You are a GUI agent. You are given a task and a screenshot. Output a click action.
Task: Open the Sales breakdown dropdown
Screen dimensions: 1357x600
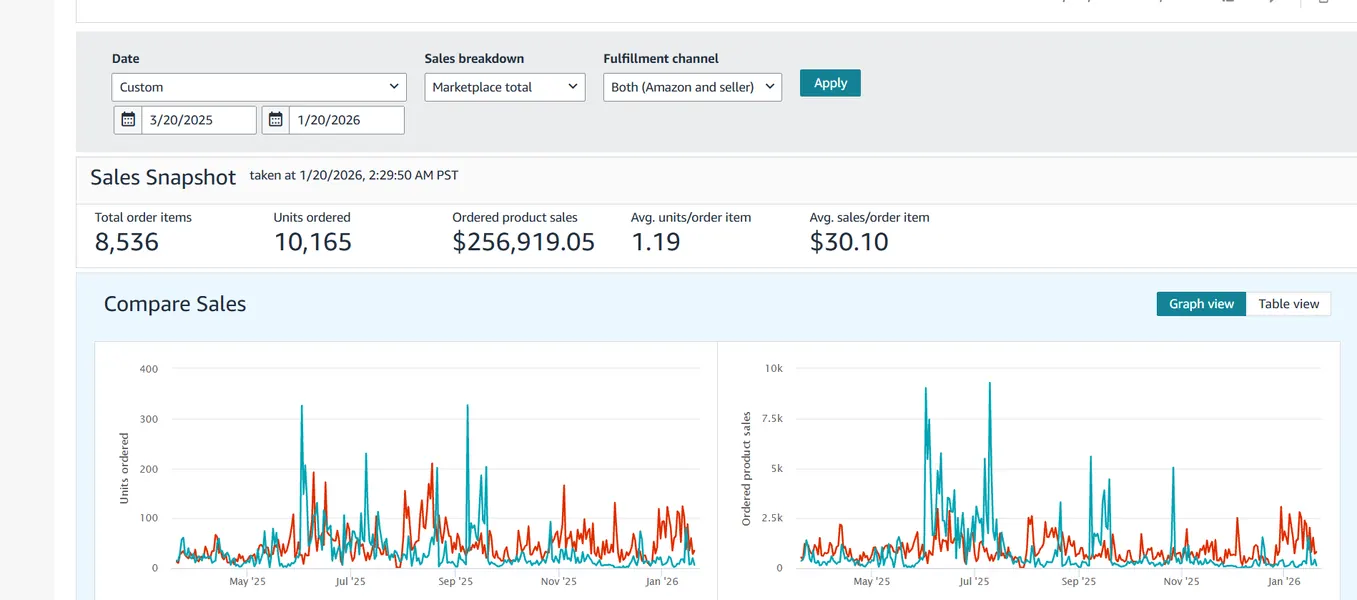point(505,87)
